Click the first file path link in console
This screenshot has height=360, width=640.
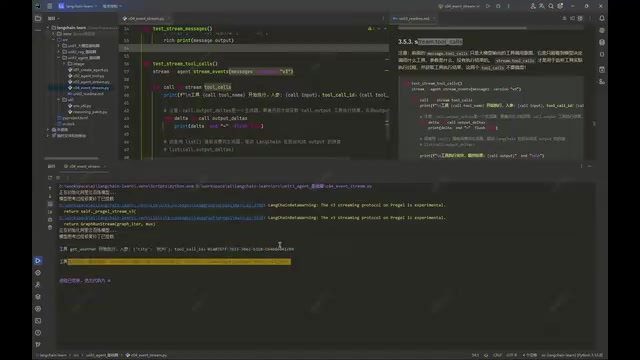[162, 205]
